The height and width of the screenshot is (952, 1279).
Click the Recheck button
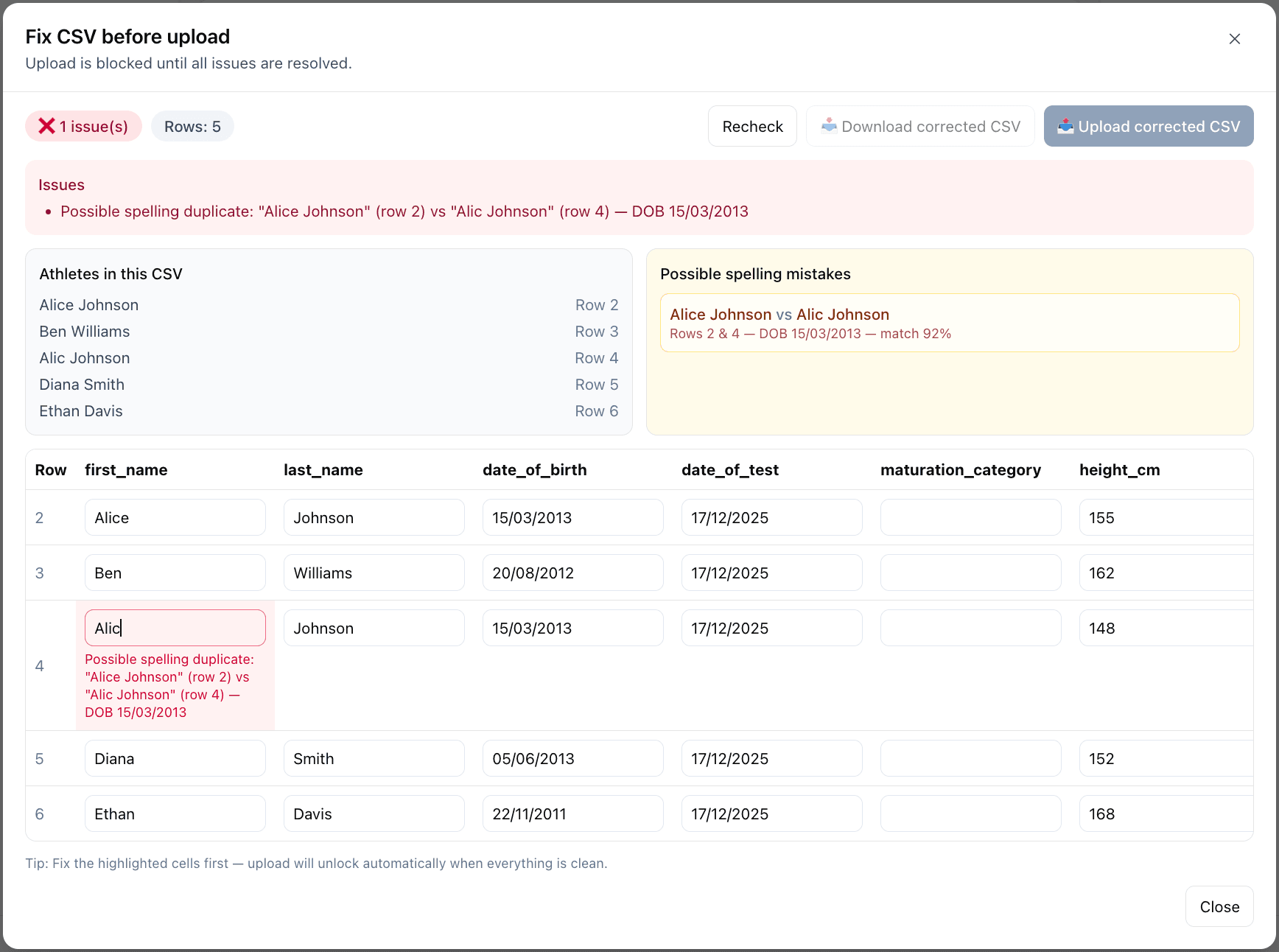751,127
